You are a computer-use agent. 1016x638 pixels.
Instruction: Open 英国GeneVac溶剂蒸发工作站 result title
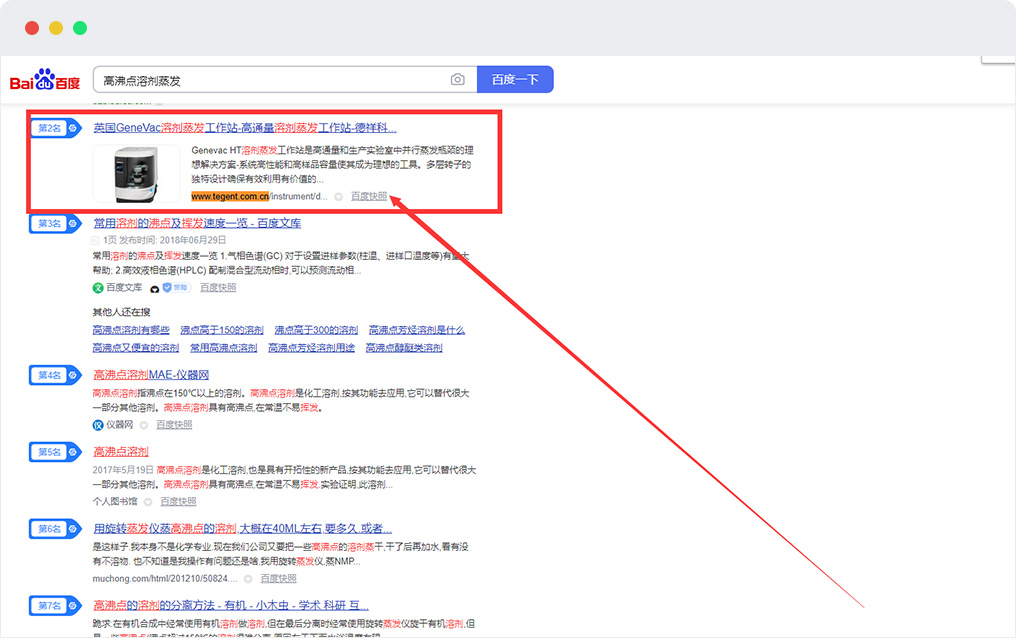pos(245,128)
